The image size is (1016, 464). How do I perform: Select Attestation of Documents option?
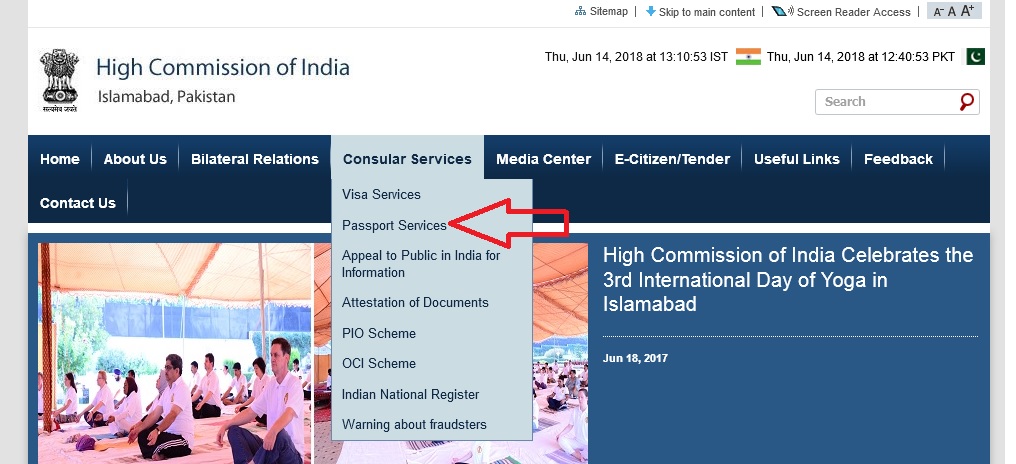(x=415, y=303)
